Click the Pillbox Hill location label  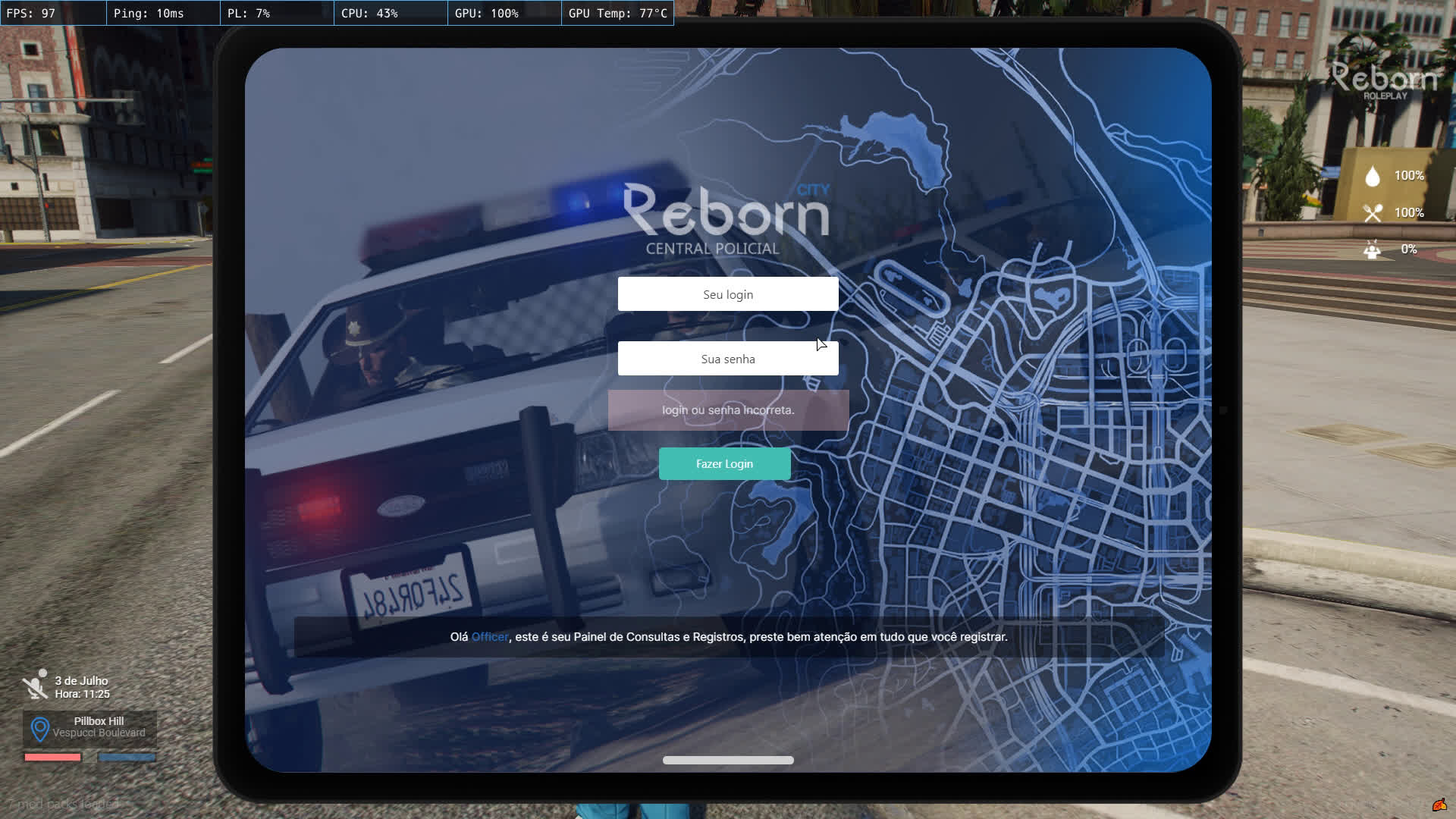click(x=99, y=721)
